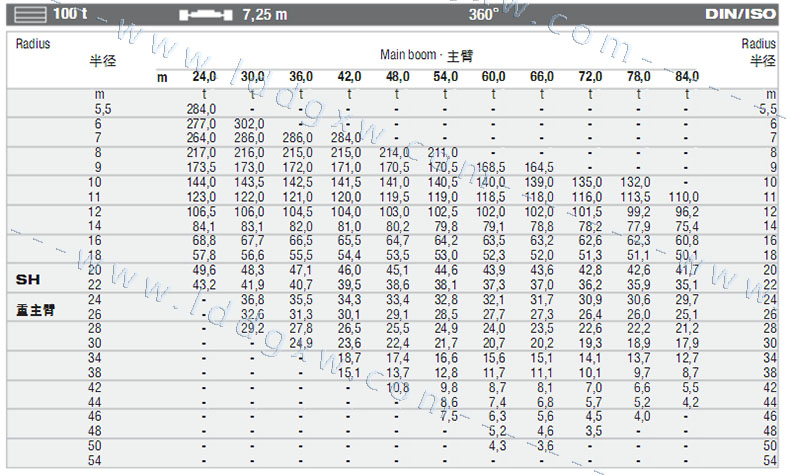Select the 48,0 boom length column header

point(398,77)
